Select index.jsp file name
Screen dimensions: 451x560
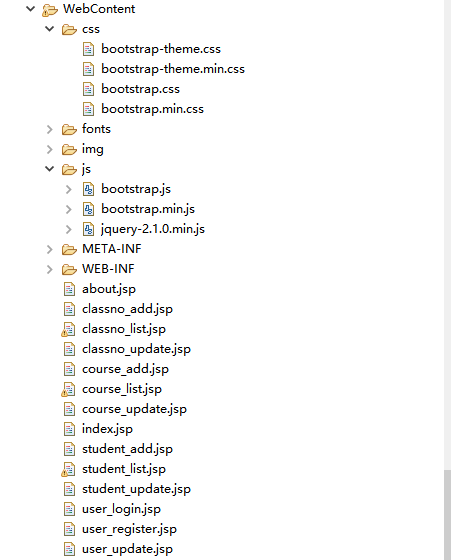(x=107, y=429)
